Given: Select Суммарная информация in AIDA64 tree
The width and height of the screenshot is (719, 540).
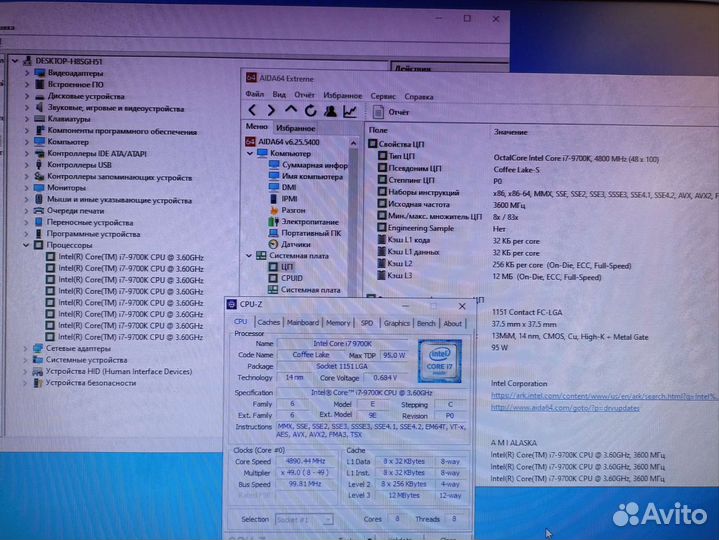Looking at the screenshot, I should point(308,165).
